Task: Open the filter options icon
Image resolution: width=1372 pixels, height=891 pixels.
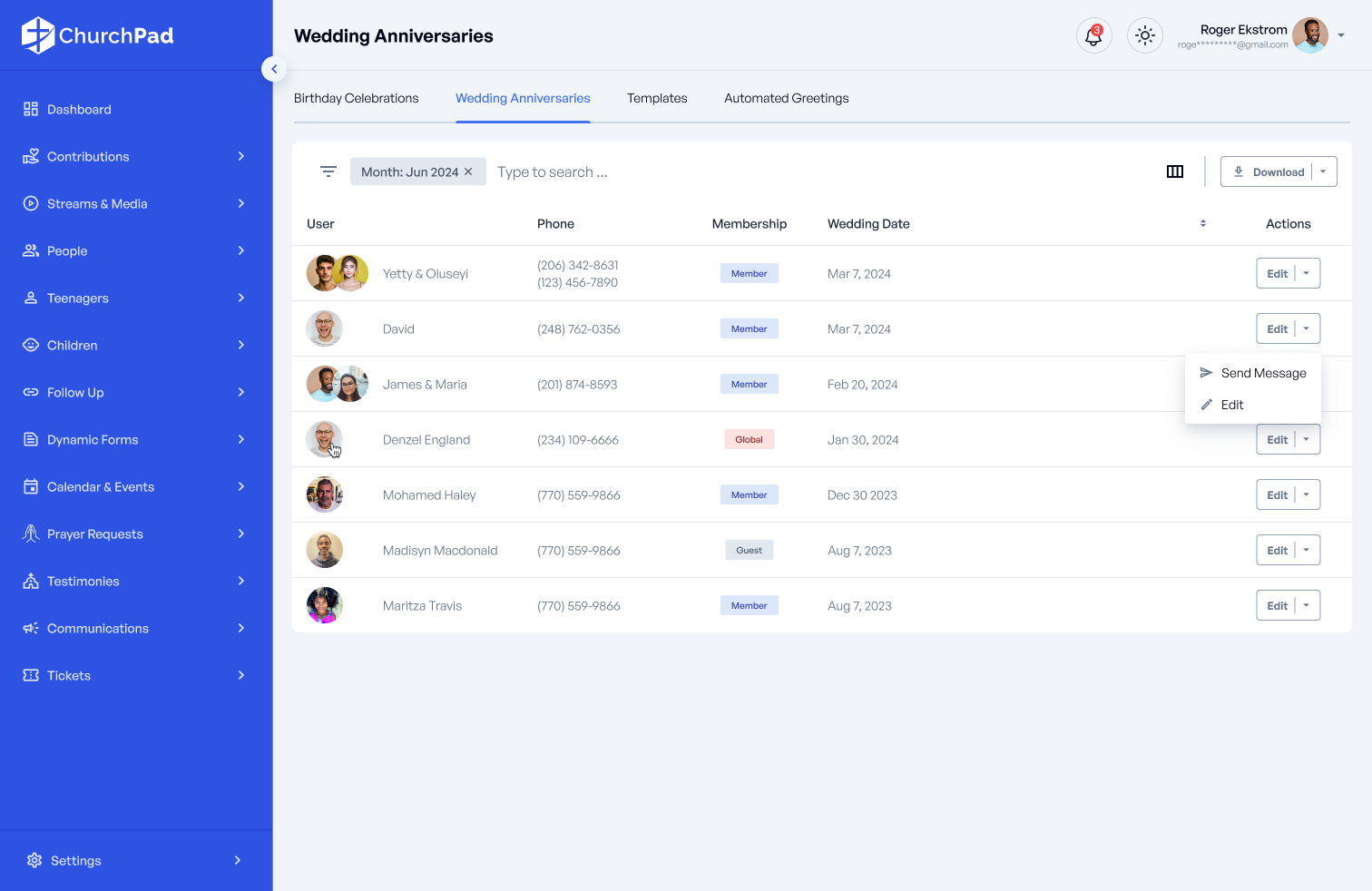Action: (328, 171)
